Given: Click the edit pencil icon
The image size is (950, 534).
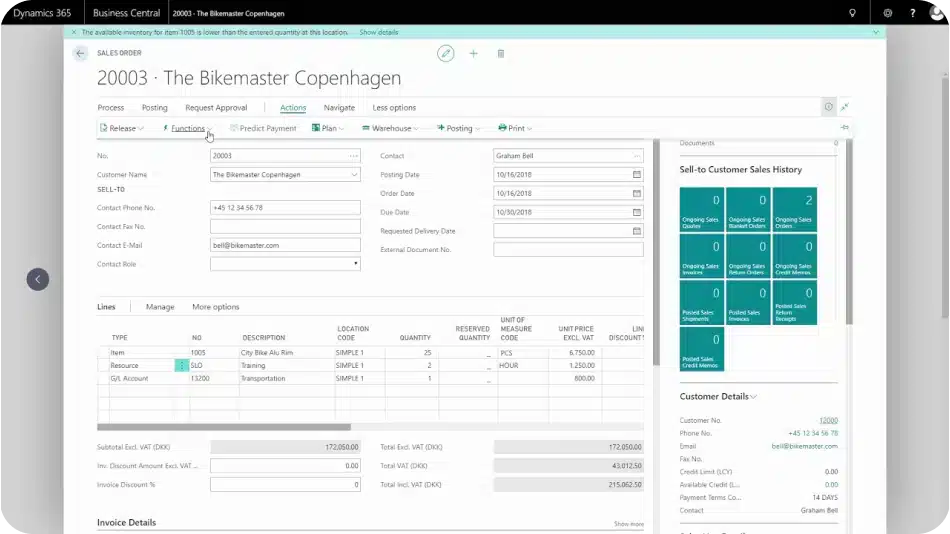Looking at the screenshot, I should pyautogui.click(x=445, y=53).
